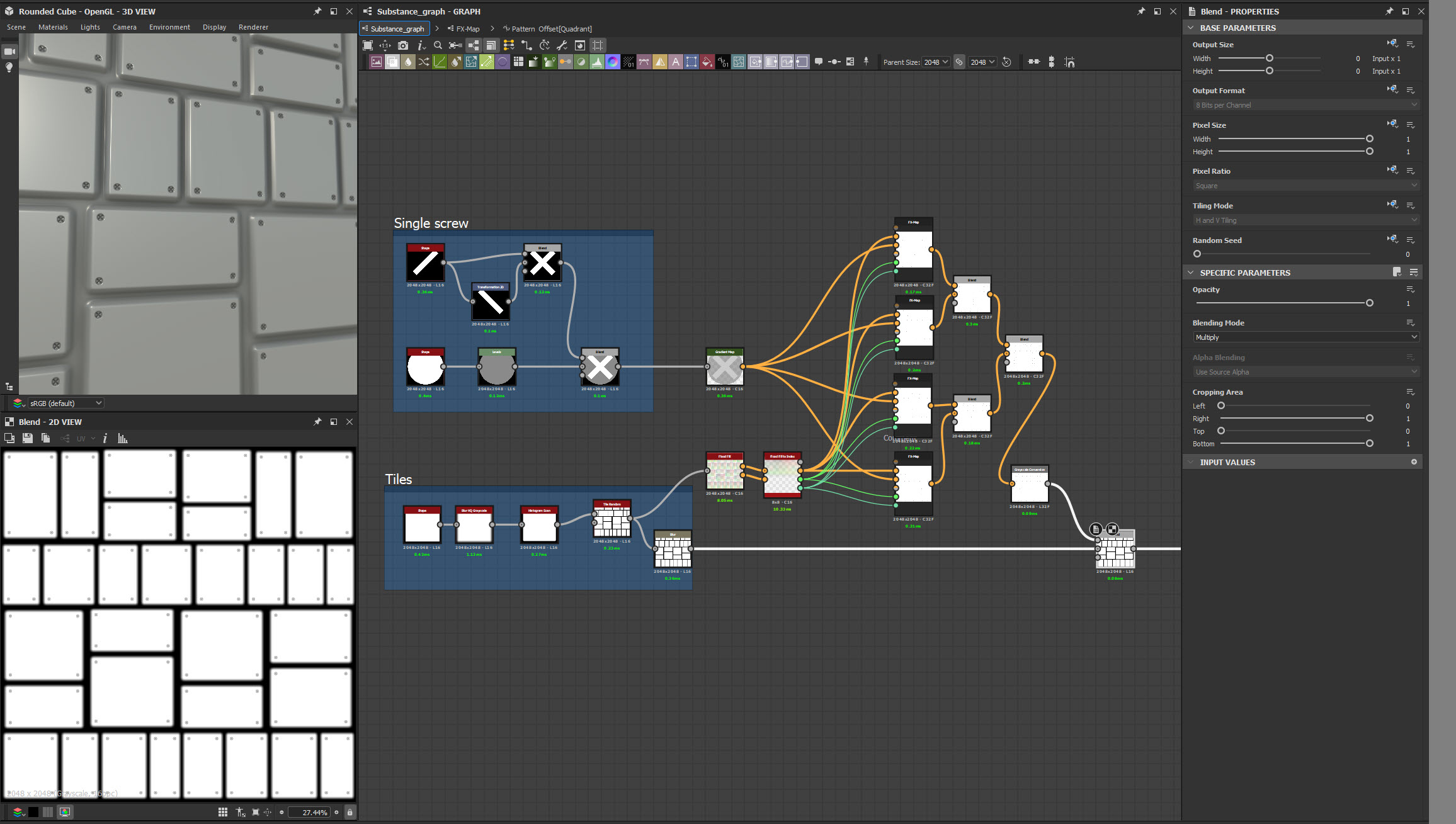Show the histogram in the 2D view toolbar
Viewport: 1456px width, 824px height.
click(x=123, y=438)
